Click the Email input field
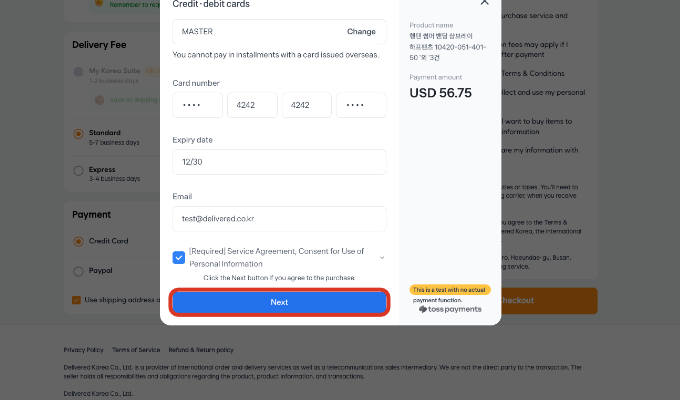Screen dimensions: 680x400 click(x=279, y=218)
